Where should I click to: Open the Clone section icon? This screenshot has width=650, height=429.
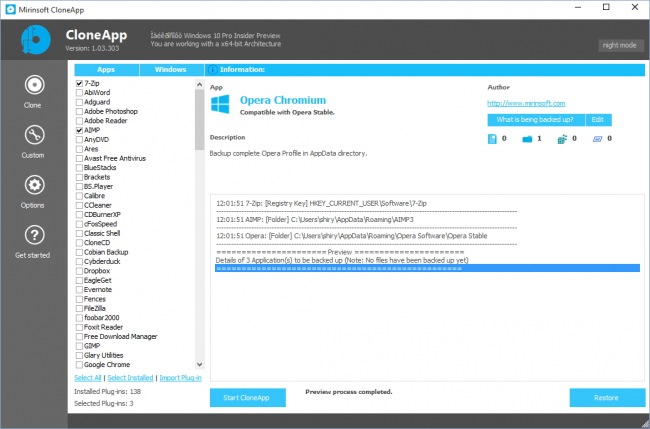34,85
